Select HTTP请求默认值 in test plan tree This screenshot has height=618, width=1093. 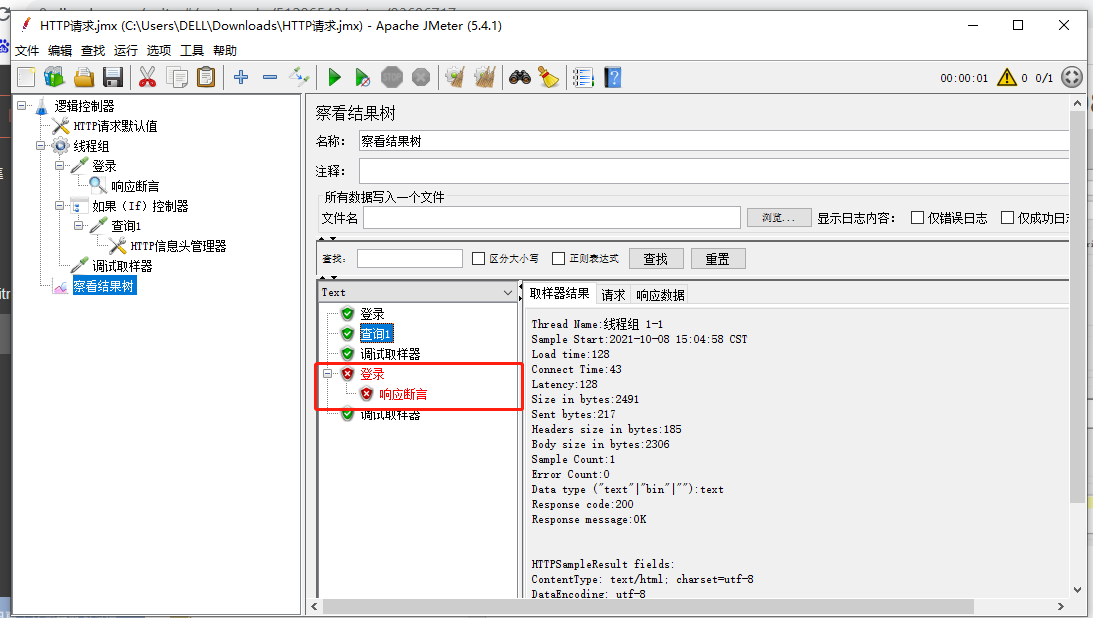(x=116, y=126)
